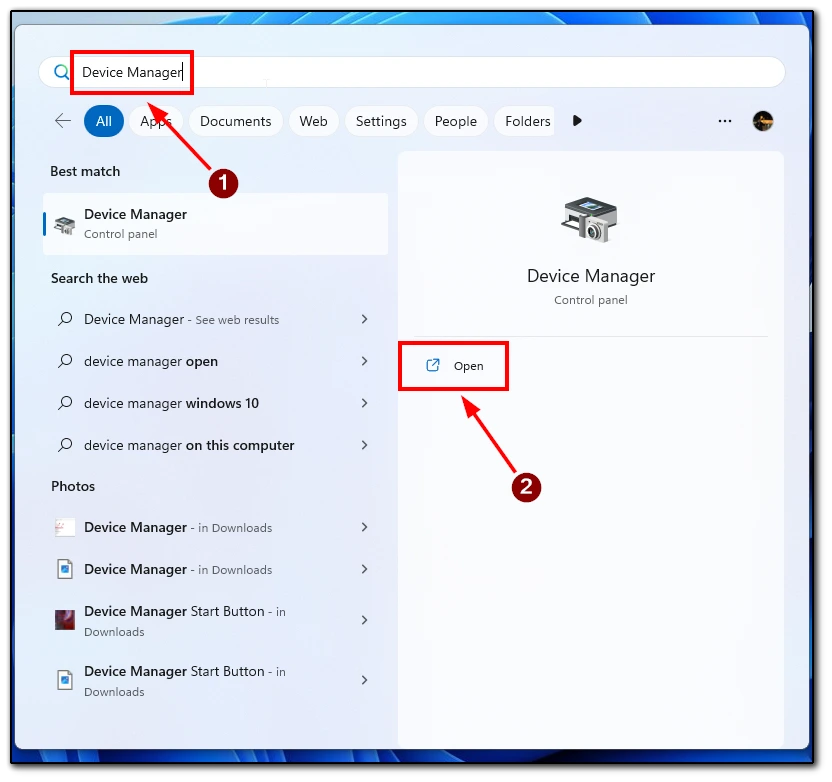This screenshot has height=782, width=832.
Task: Switch to the Settings filter tab
Action: (x=381, y=121)
